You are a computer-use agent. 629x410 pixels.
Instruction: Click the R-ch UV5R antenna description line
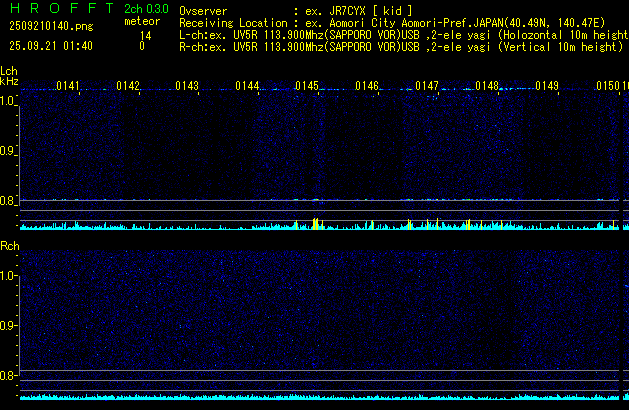(x=400, y=46)
